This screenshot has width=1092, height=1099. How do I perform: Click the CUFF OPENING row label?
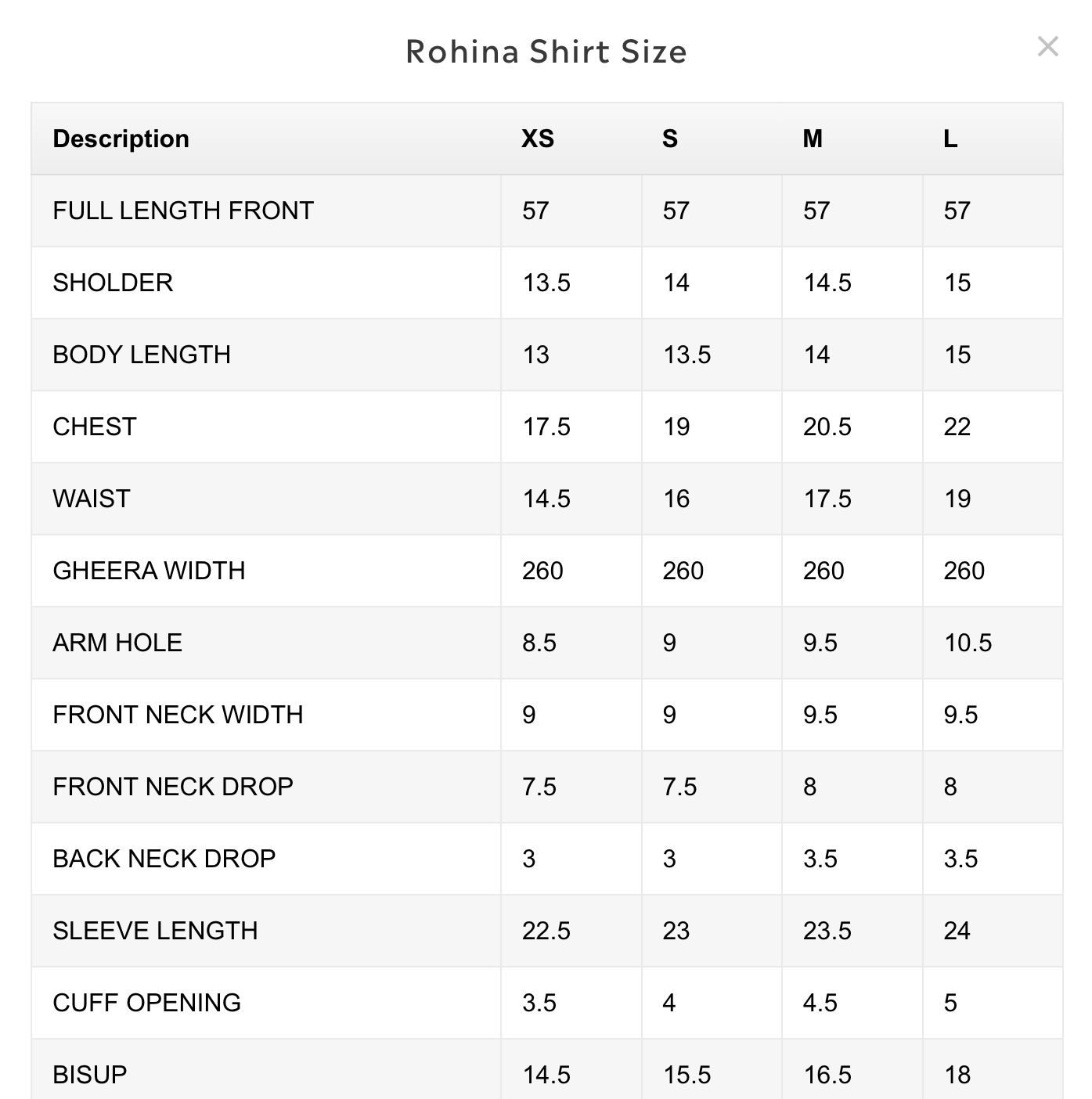[x=146, y=1003]
